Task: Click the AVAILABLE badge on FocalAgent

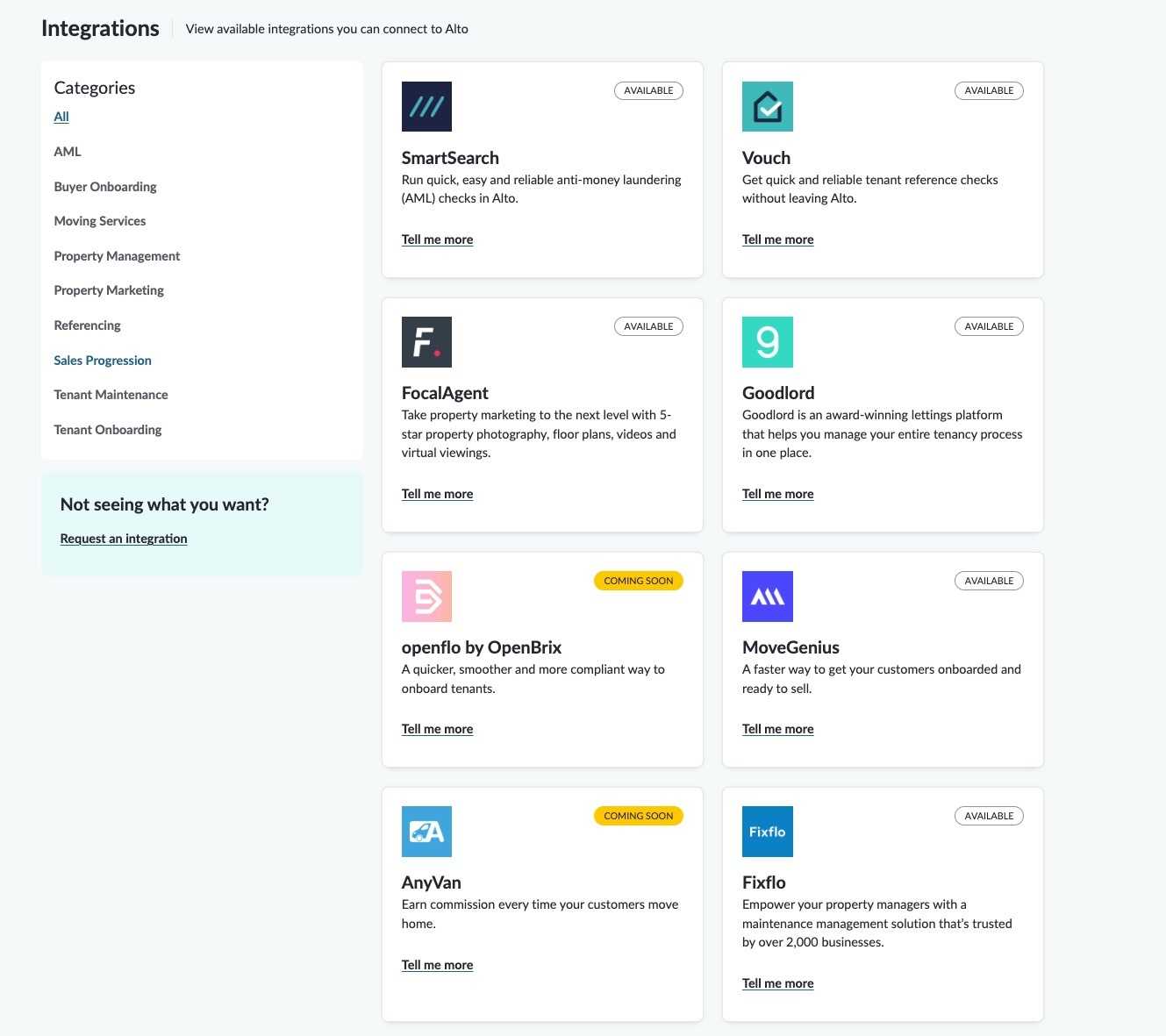Action: tap(648, 326)
